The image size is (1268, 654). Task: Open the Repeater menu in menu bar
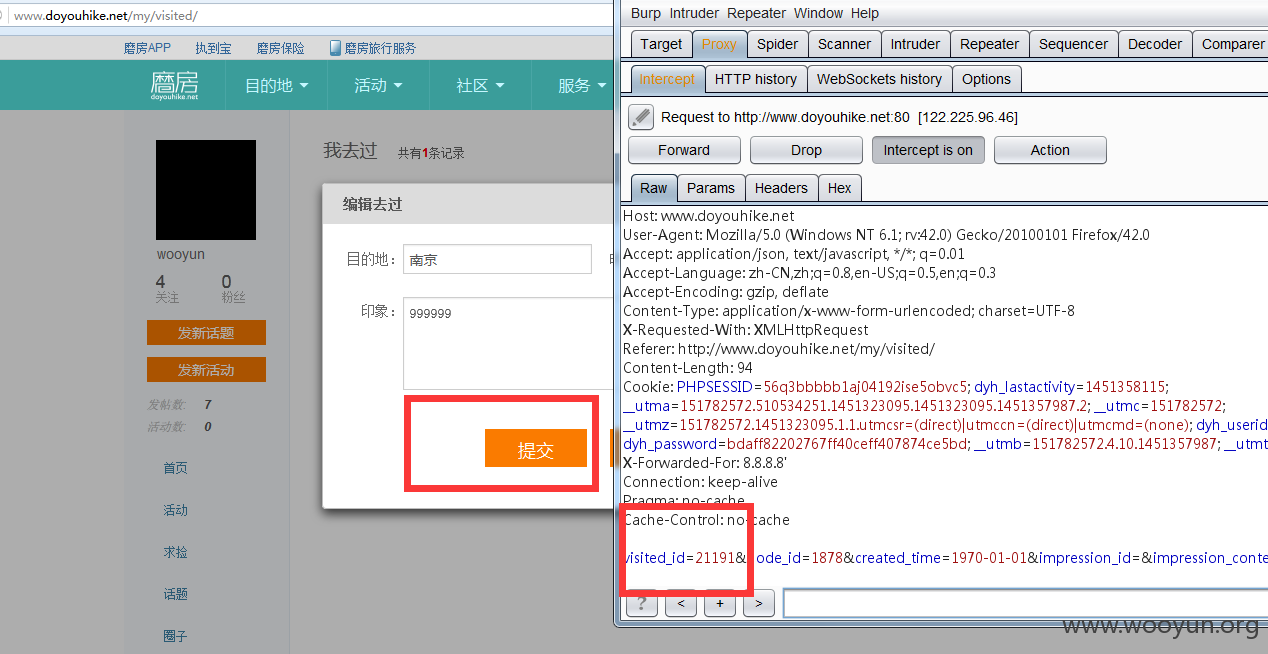coord(756,13)
